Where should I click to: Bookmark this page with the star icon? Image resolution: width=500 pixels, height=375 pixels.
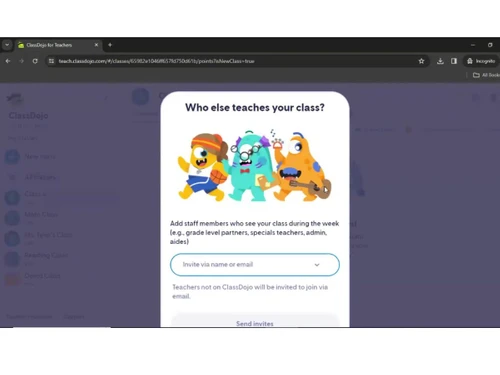[x=421, y=61]
